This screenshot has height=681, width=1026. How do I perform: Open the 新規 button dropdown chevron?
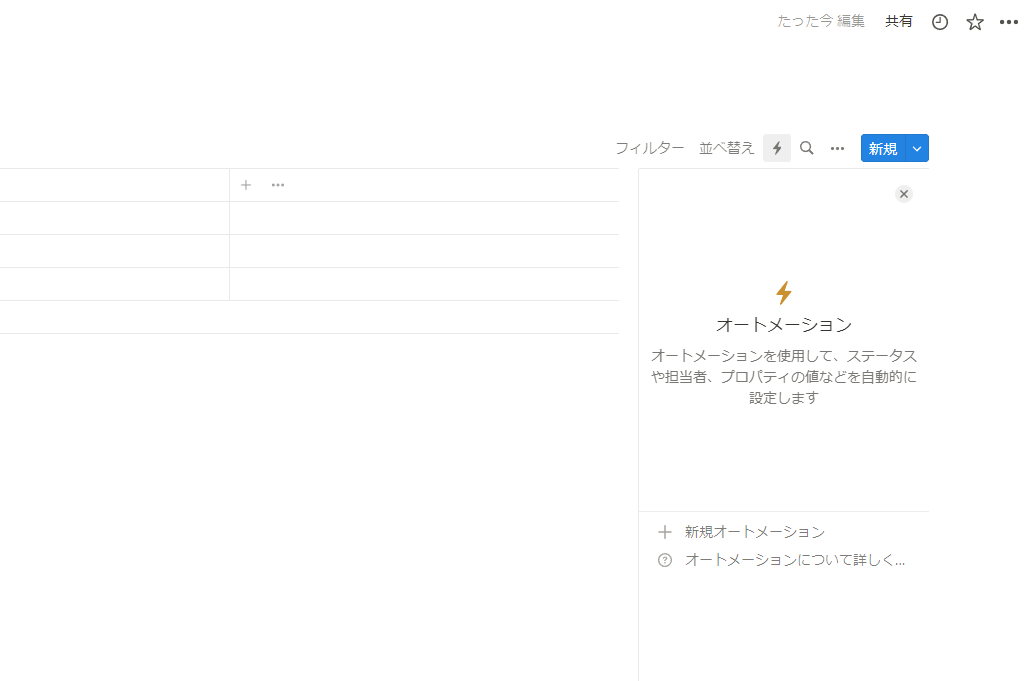(x=917, y=147)
